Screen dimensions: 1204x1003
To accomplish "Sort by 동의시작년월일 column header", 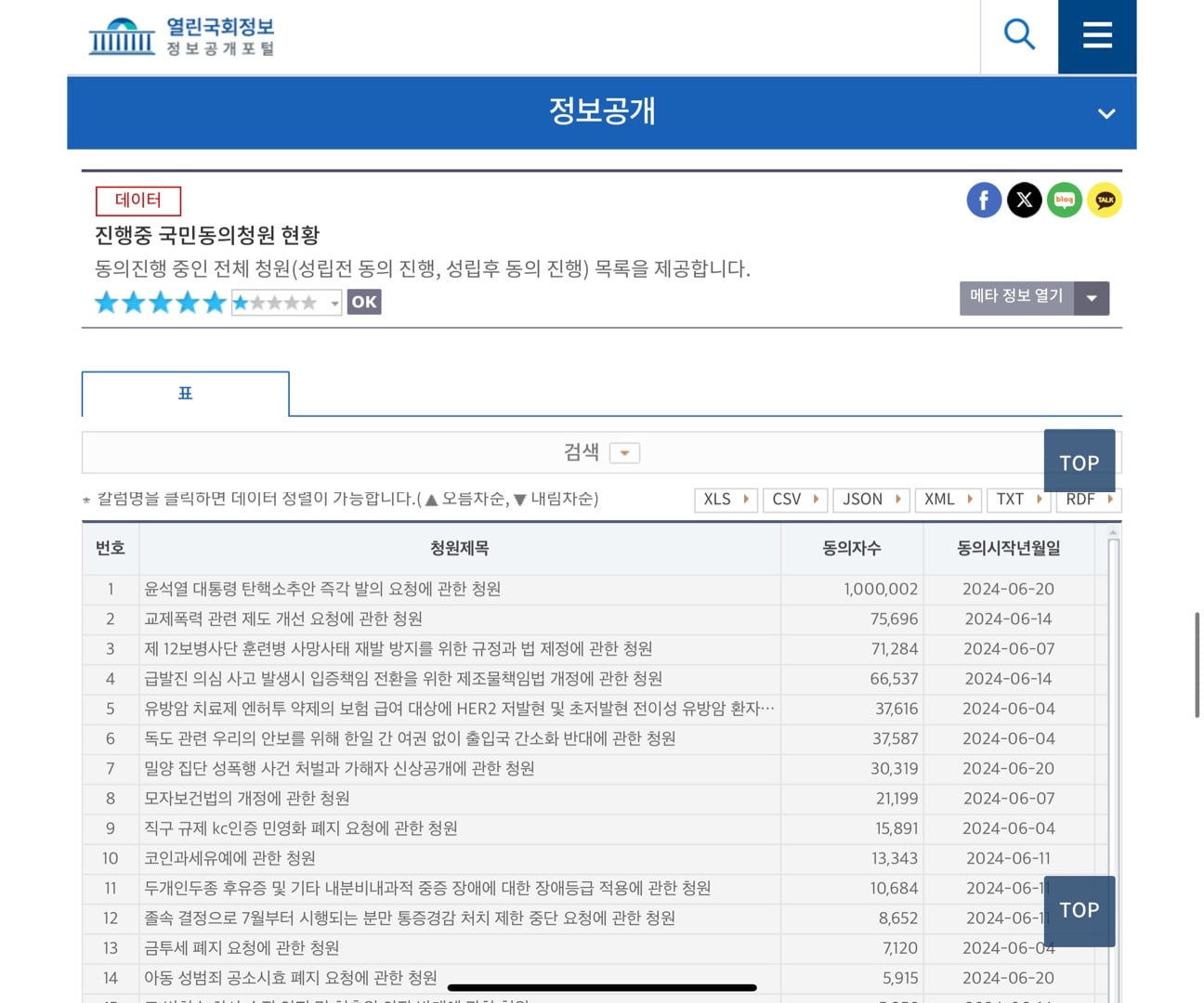I will pos(1009,549).
